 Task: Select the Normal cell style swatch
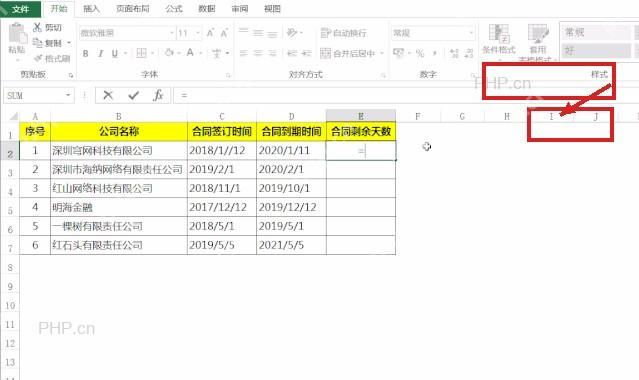coord(596,32)
